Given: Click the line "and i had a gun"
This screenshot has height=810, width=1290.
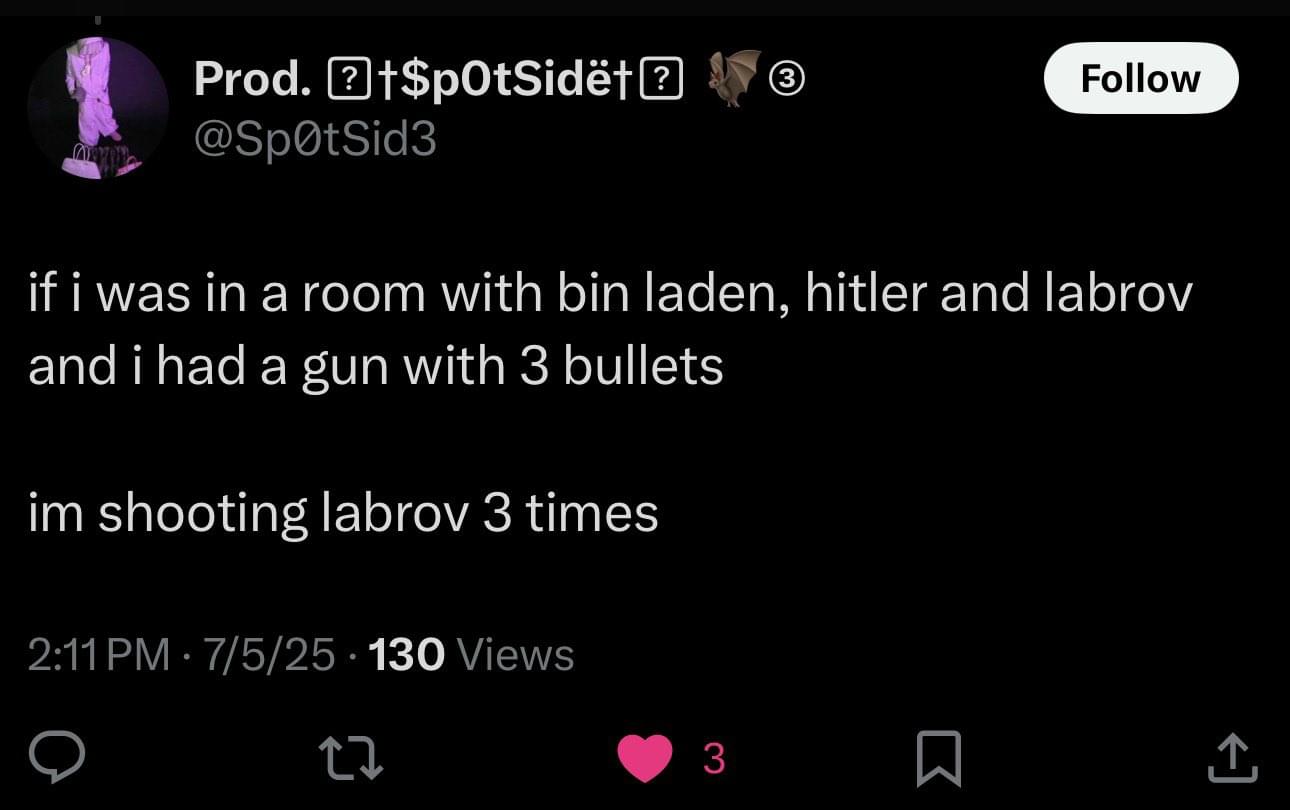Looking at the screenshot, I should (x=376, y=367).
